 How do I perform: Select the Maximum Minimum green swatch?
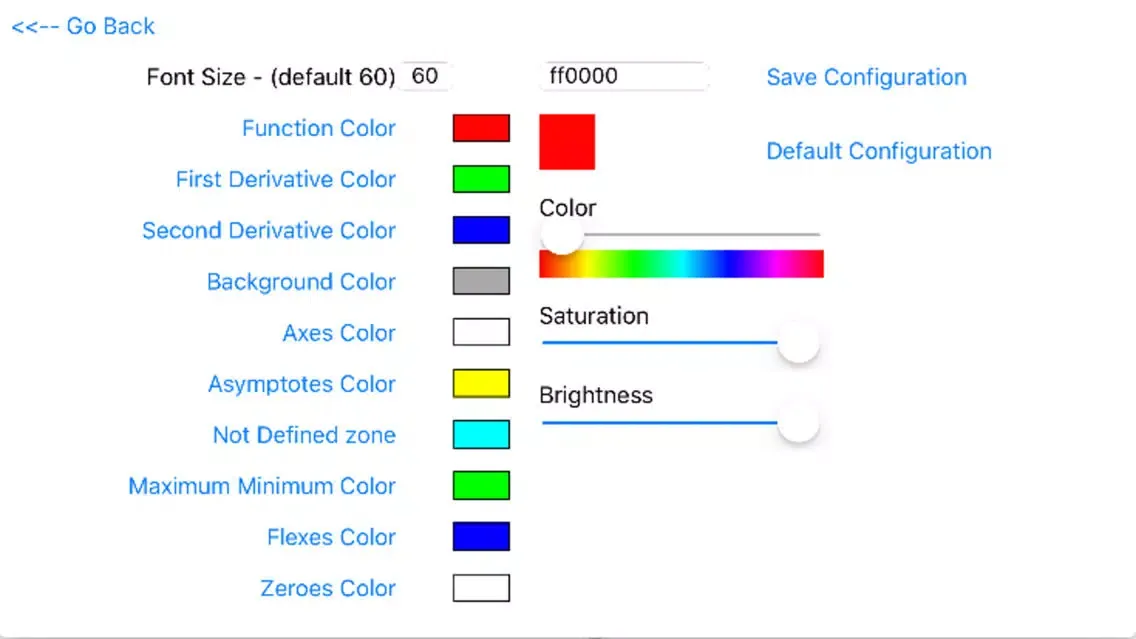pyautogui.click(x=481, y=486)
